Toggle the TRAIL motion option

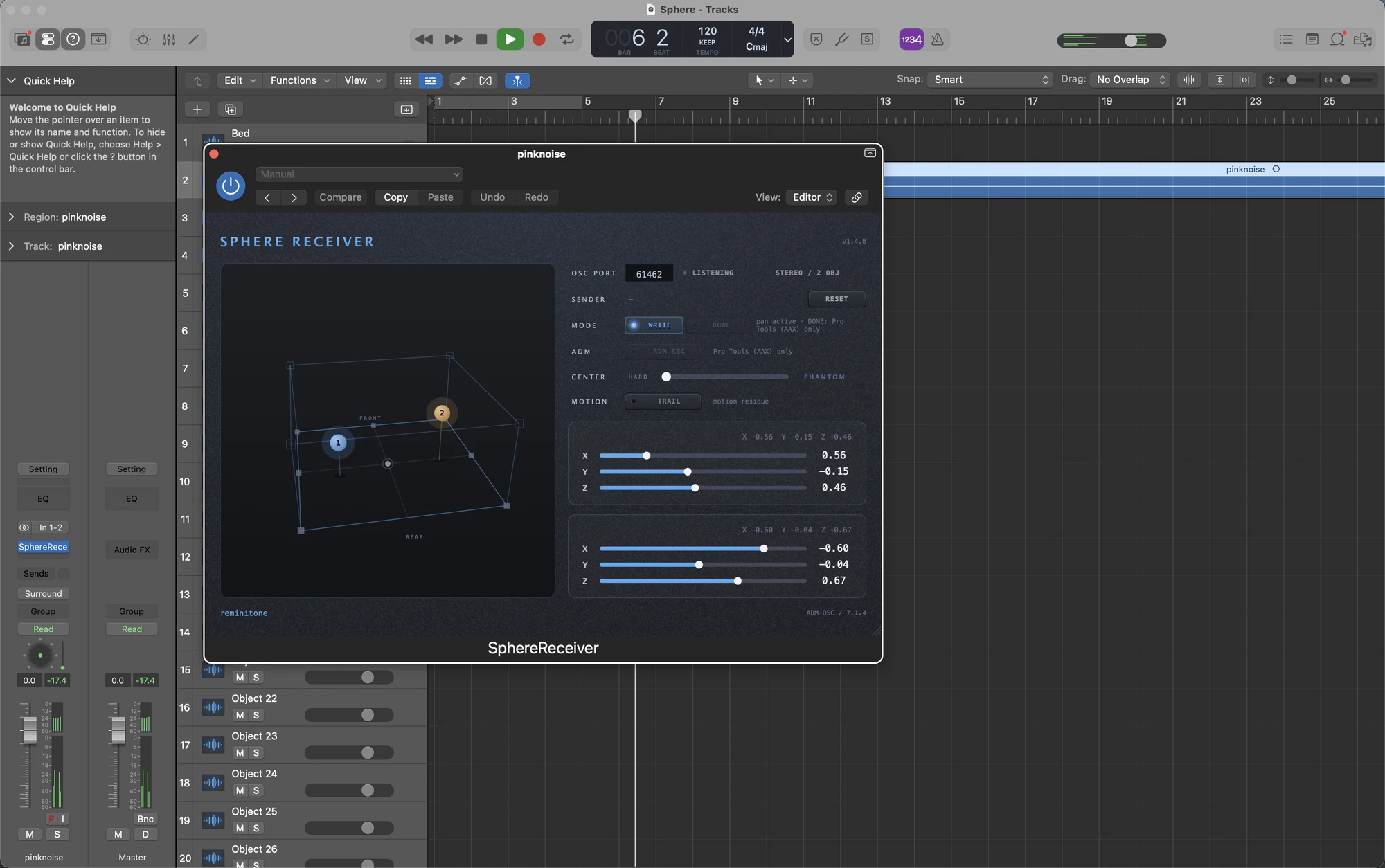pyautogui.click(x=663, y=401)
